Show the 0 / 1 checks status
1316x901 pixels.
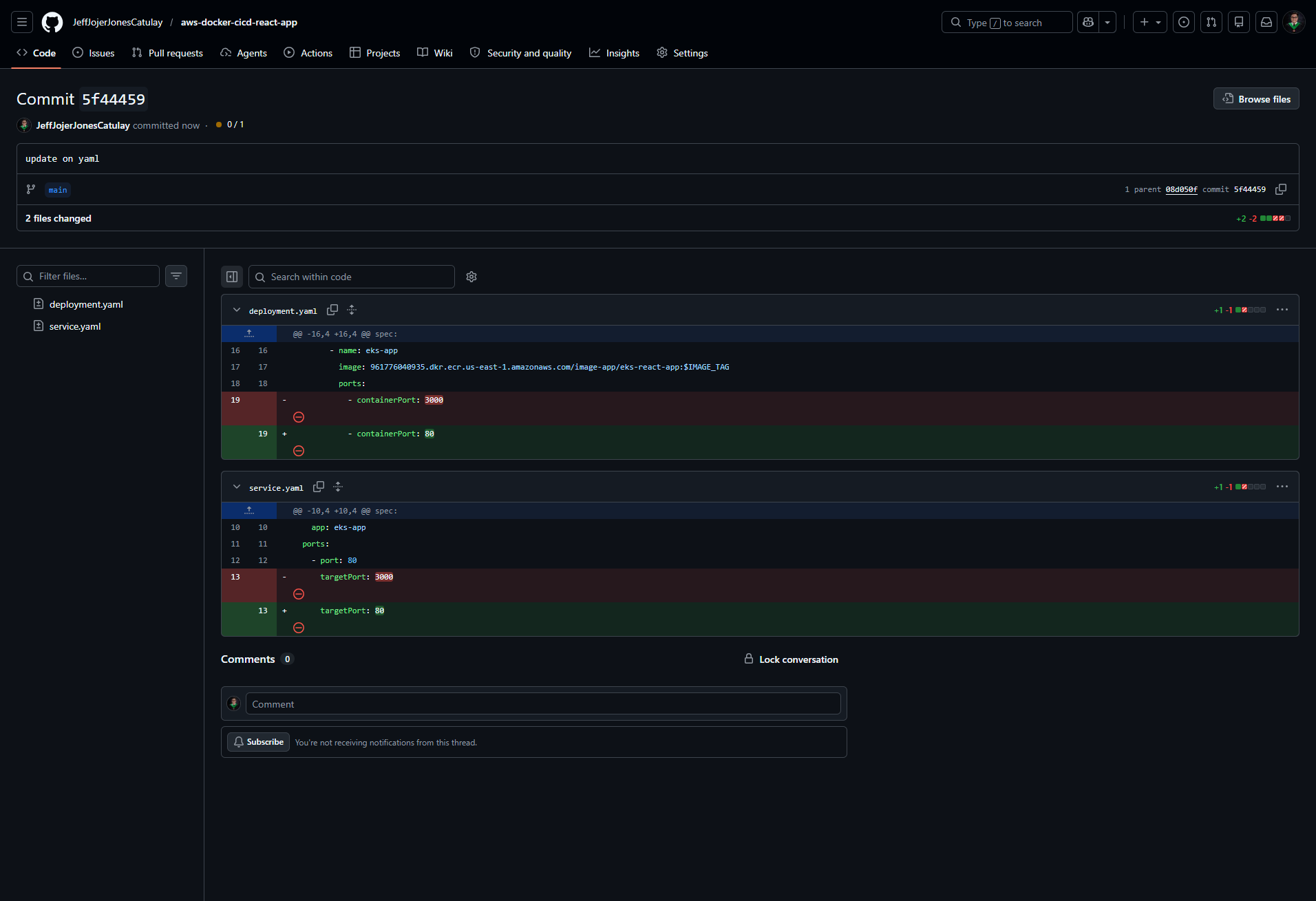230,125
